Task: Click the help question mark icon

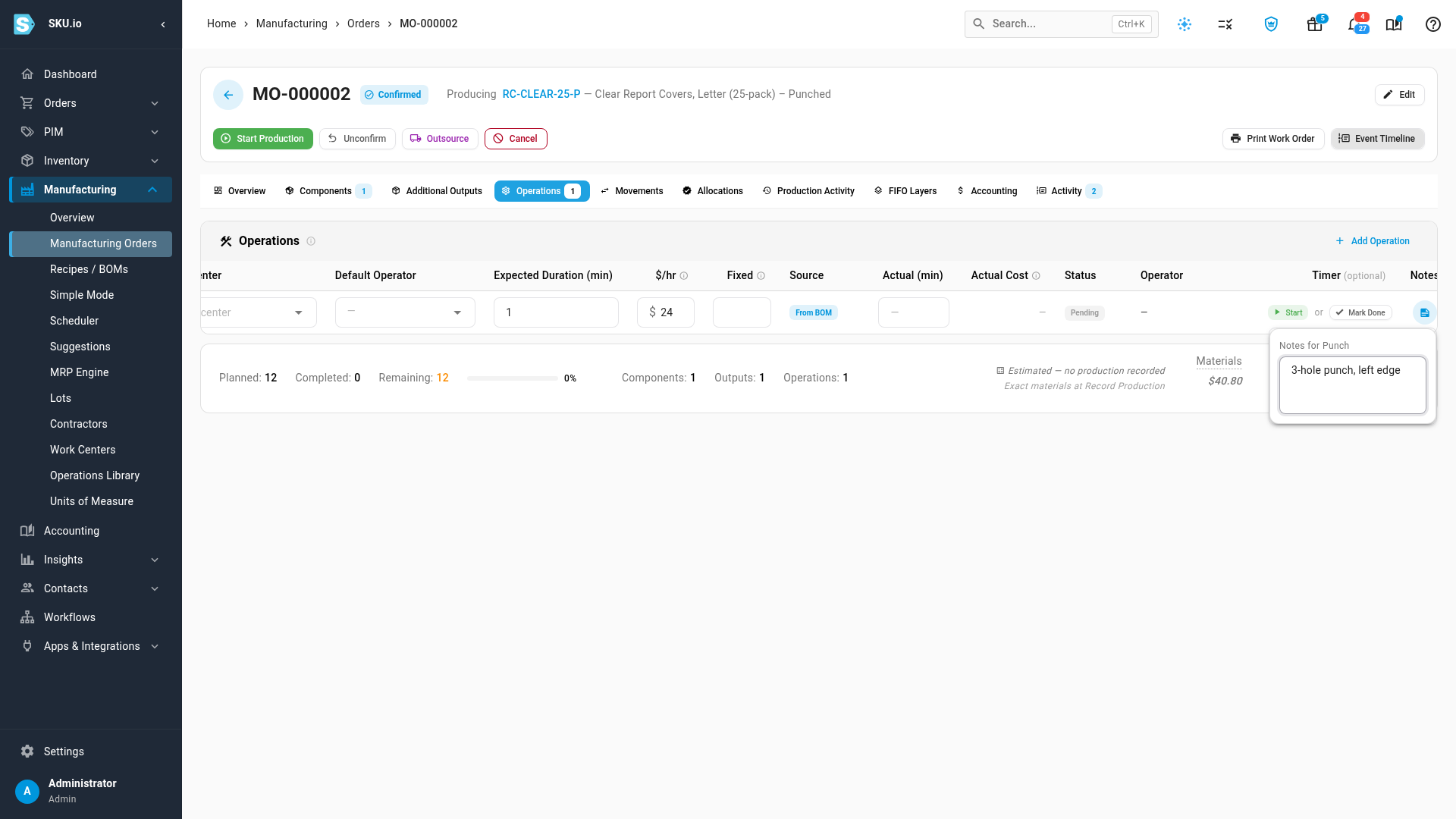Action: [x=1432, y=24]
